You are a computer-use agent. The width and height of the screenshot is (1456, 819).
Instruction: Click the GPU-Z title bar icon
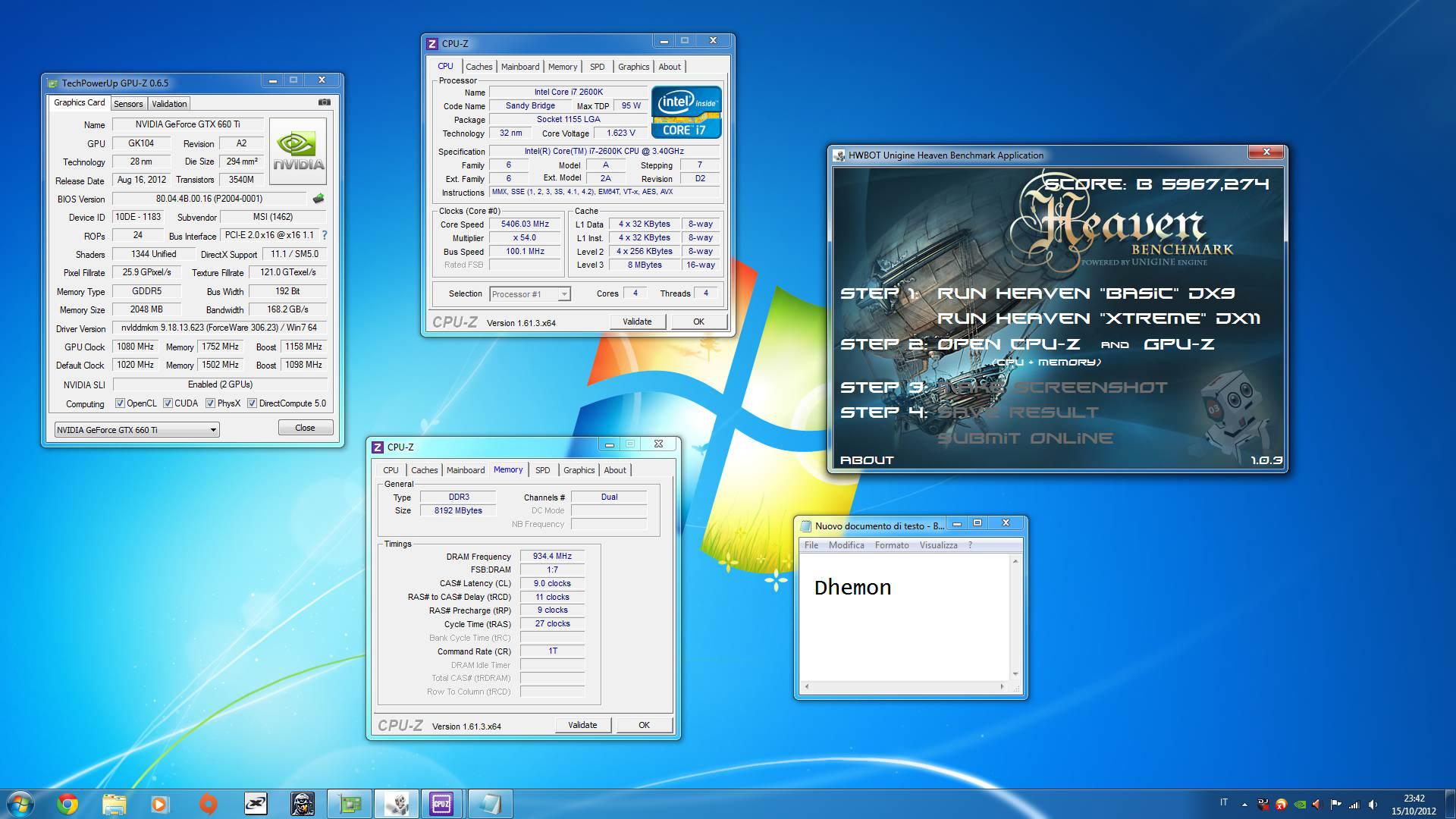coord(52,83)
